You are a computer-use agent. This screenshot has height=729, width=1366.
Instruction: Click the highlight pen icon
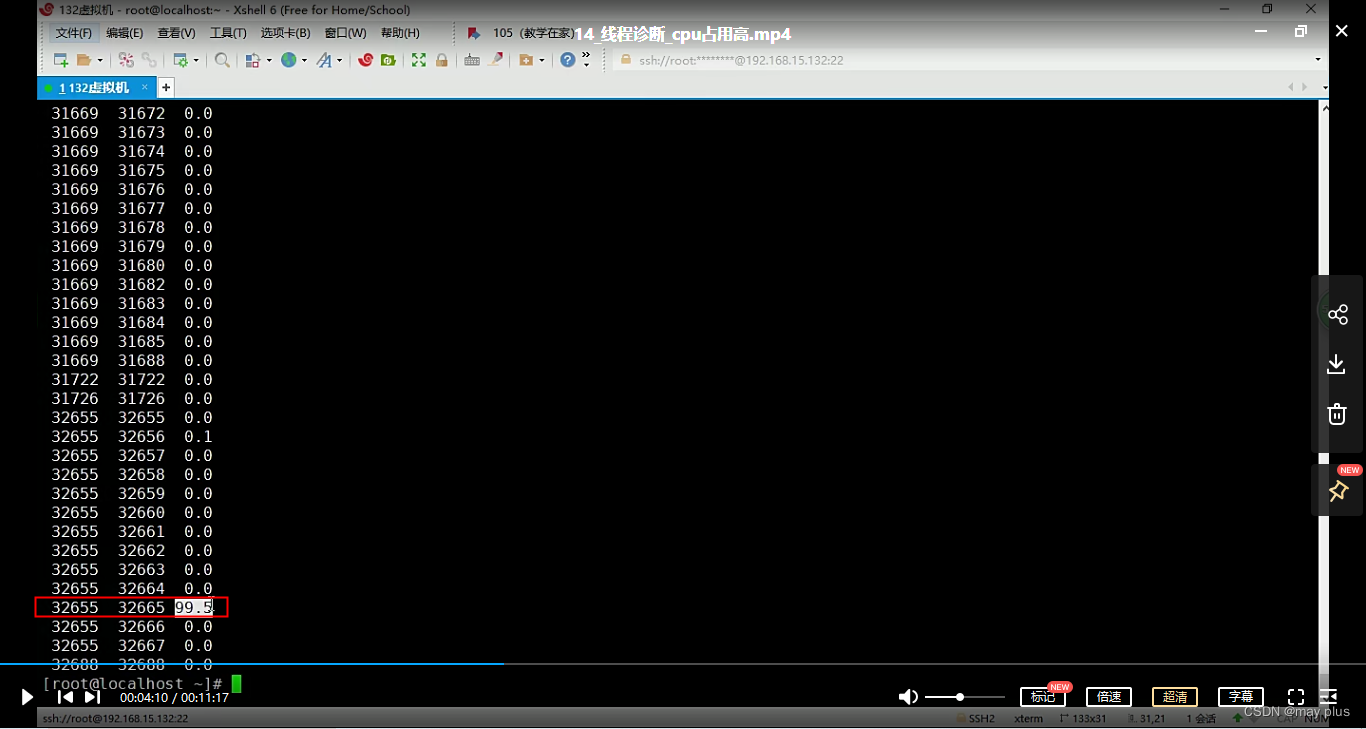pos(495,60)
